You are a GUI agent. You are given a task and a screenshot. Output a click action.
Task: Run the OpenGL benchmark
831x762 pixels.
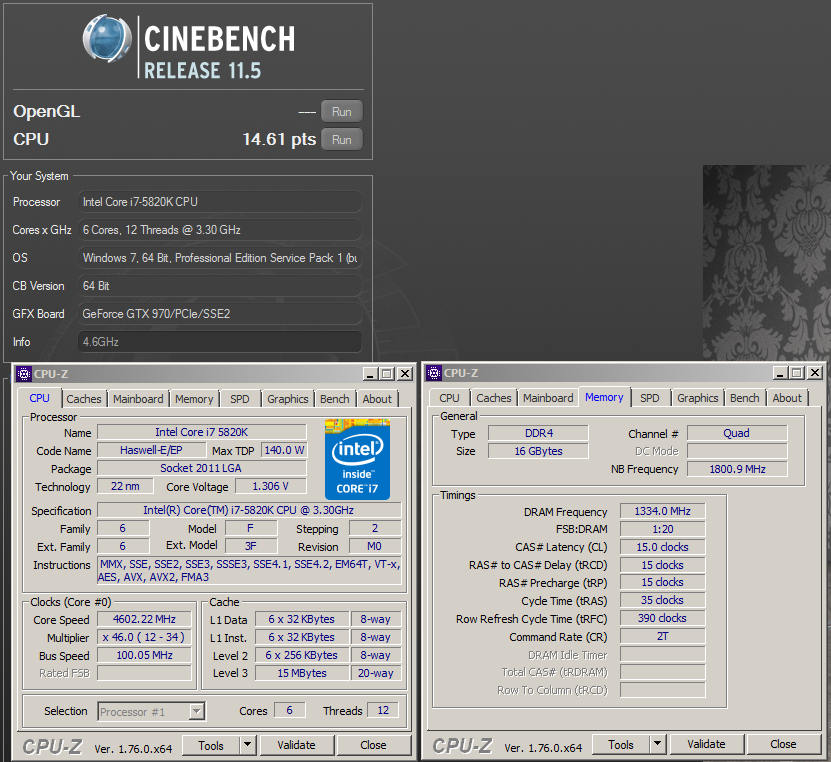pos(342,112)
